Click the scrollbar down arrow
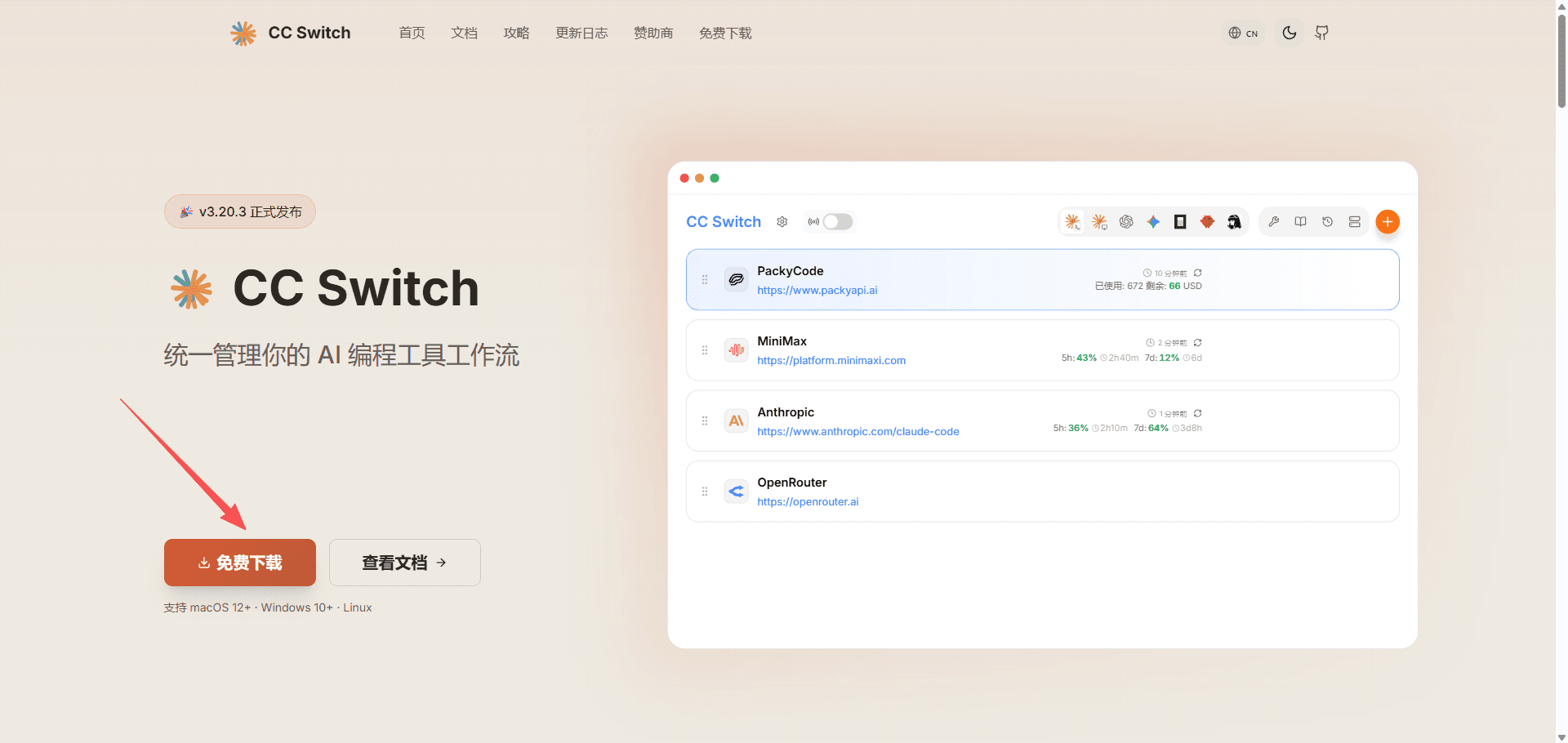Image resolution: width=1568 pixels, height=743 pixels. pyautogui.click(x=1561, y=737)
